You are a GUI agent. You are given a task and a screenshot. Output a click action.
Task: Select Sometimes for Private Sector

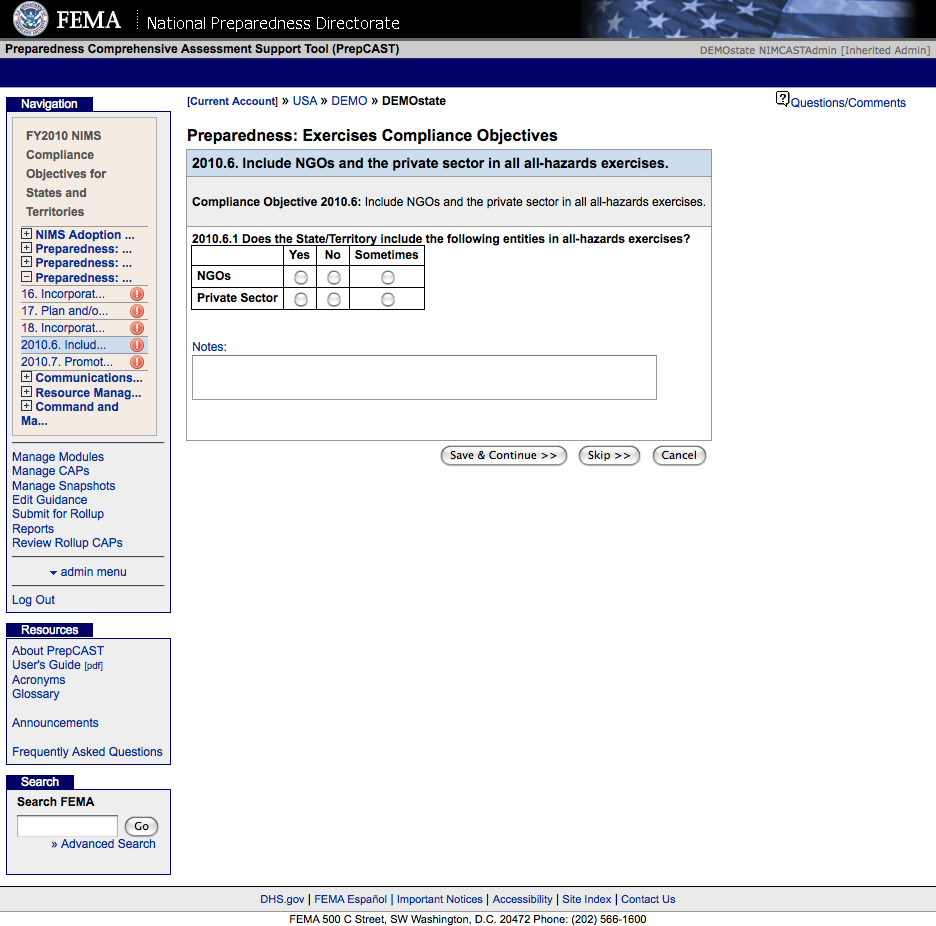388,300
